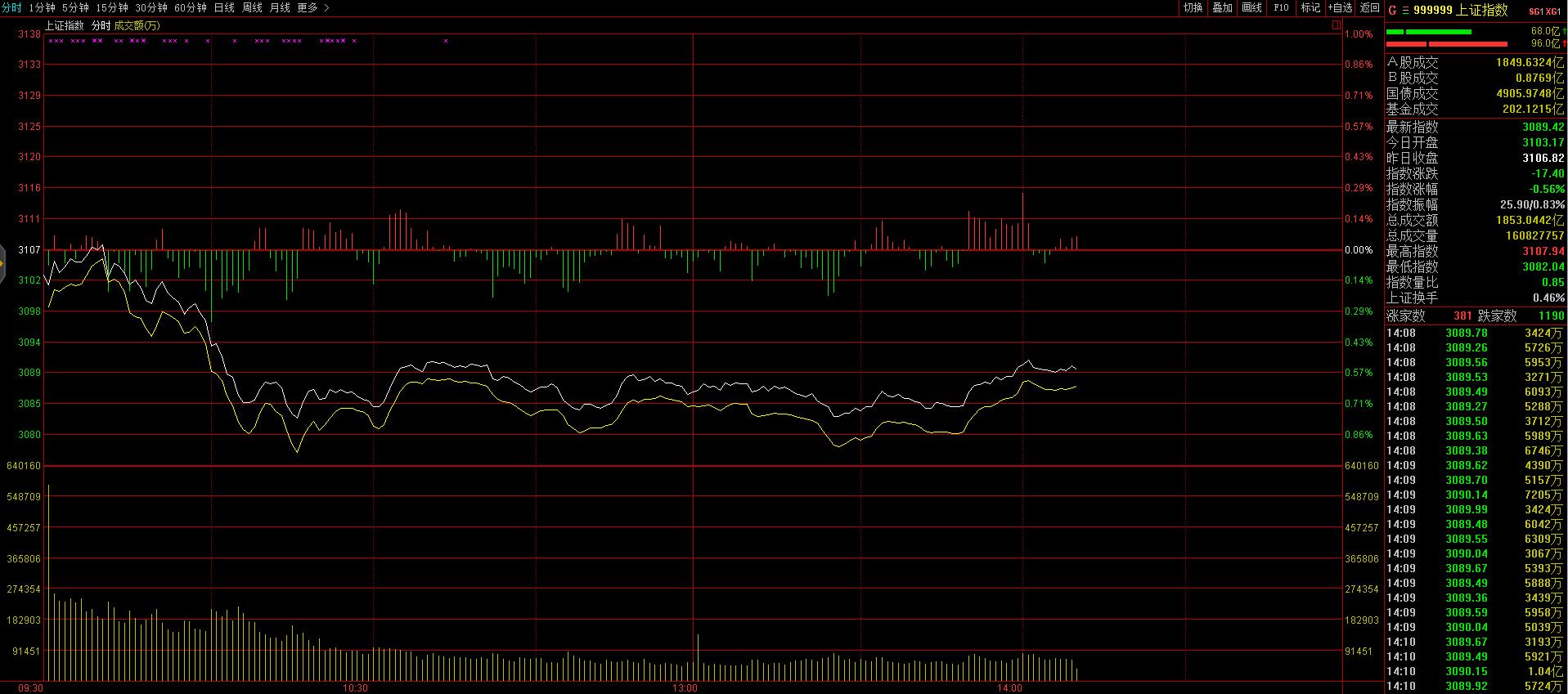Click the 标记 mark button
This screenshot has width=1568, height=694.
[x=1310, y=7]
